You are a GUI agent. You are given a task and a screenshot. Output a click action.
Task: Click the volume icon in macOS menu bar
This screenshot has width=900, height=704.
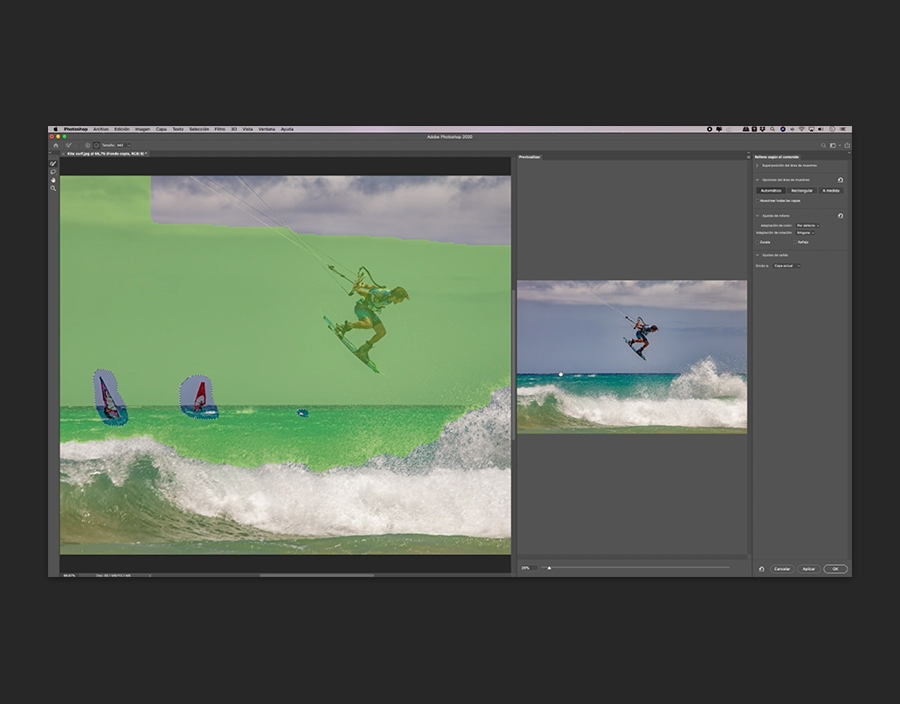click(821, 129)
